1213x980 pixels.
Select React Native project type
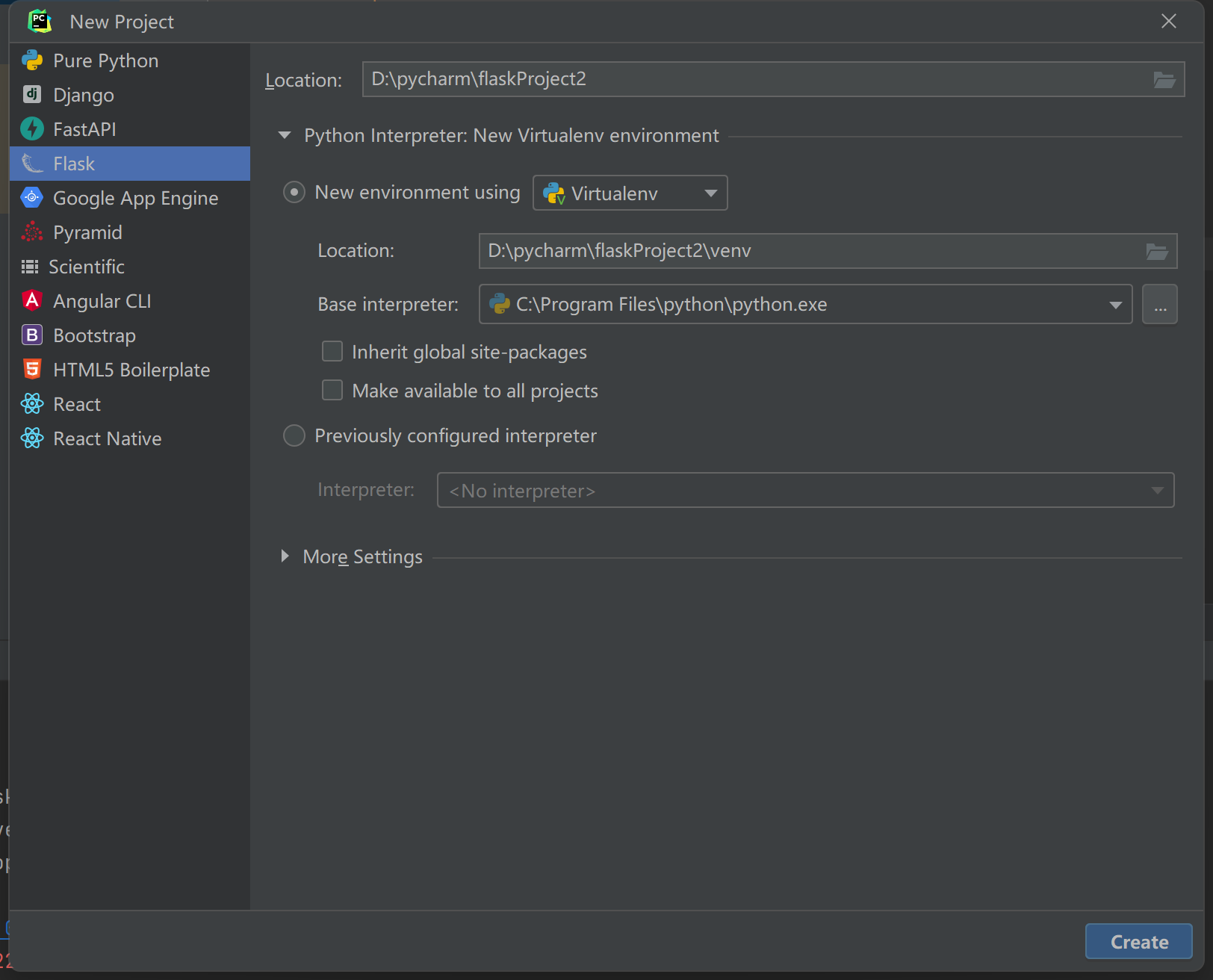(x=130, y=438)
